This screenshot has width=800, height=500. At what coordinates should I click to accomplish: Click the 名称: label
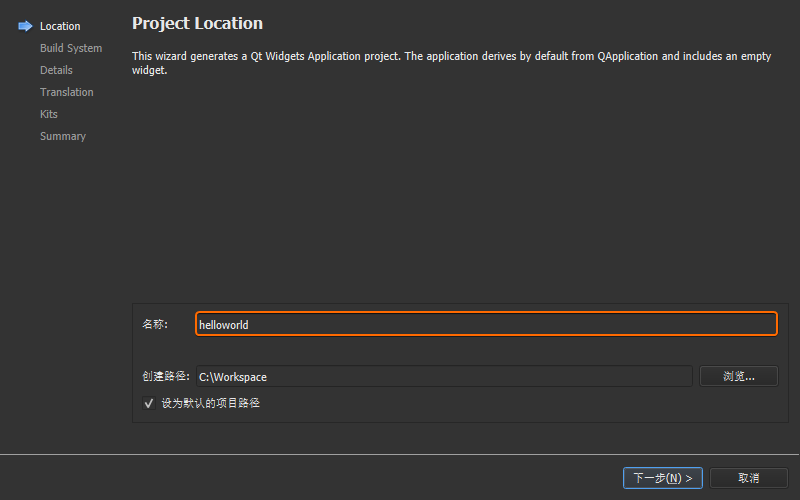[x=155, y=324]
